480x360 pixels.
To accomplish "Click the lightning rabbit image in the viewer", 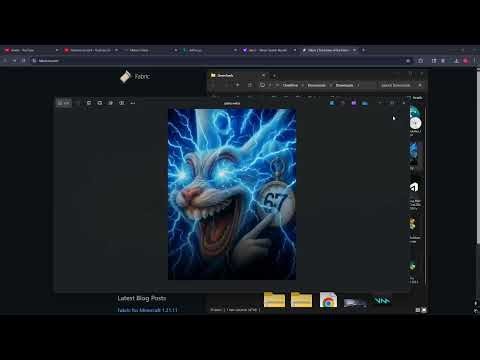I will click(x=232, y=194).
